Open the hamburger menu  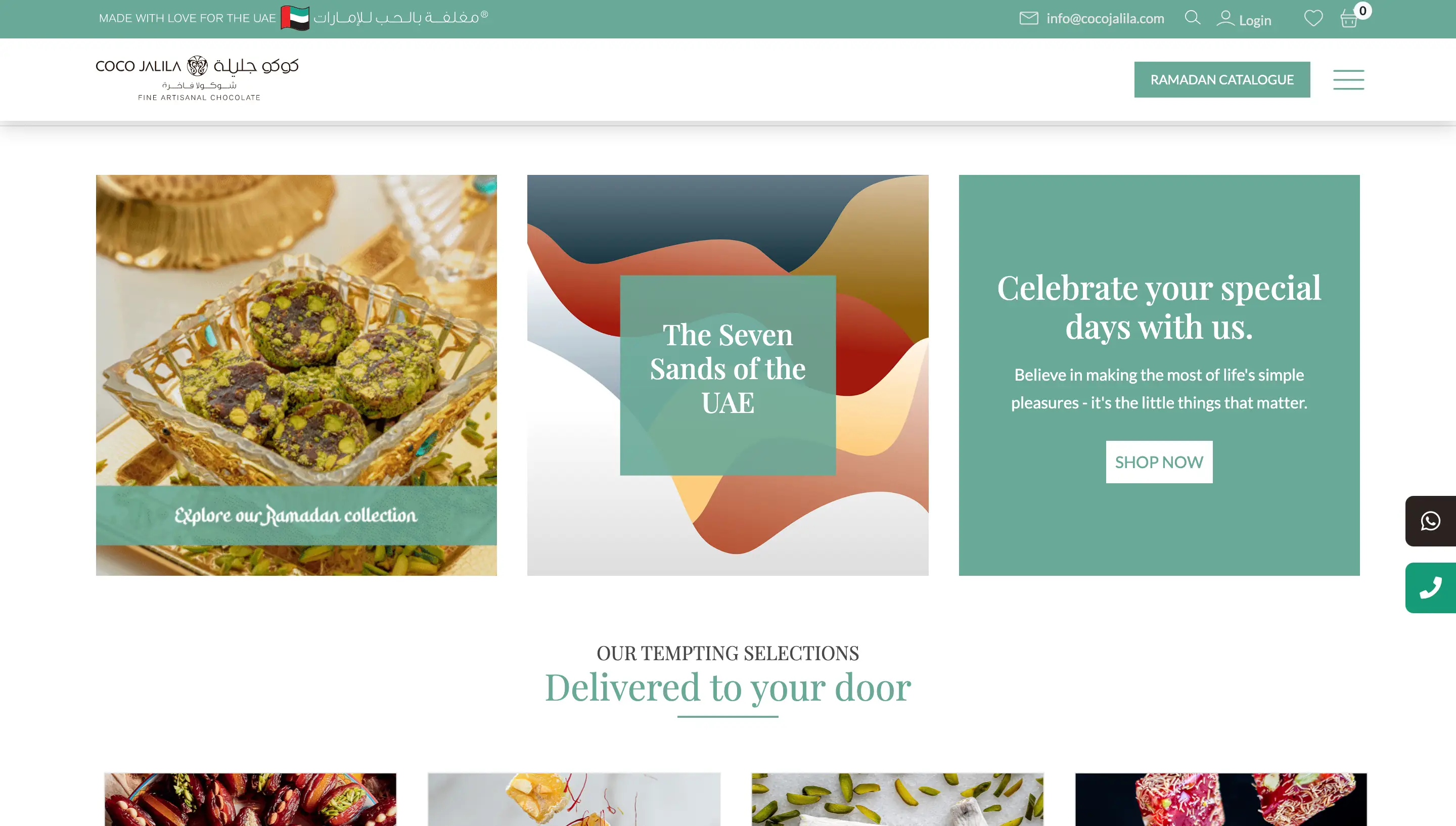1348,79
